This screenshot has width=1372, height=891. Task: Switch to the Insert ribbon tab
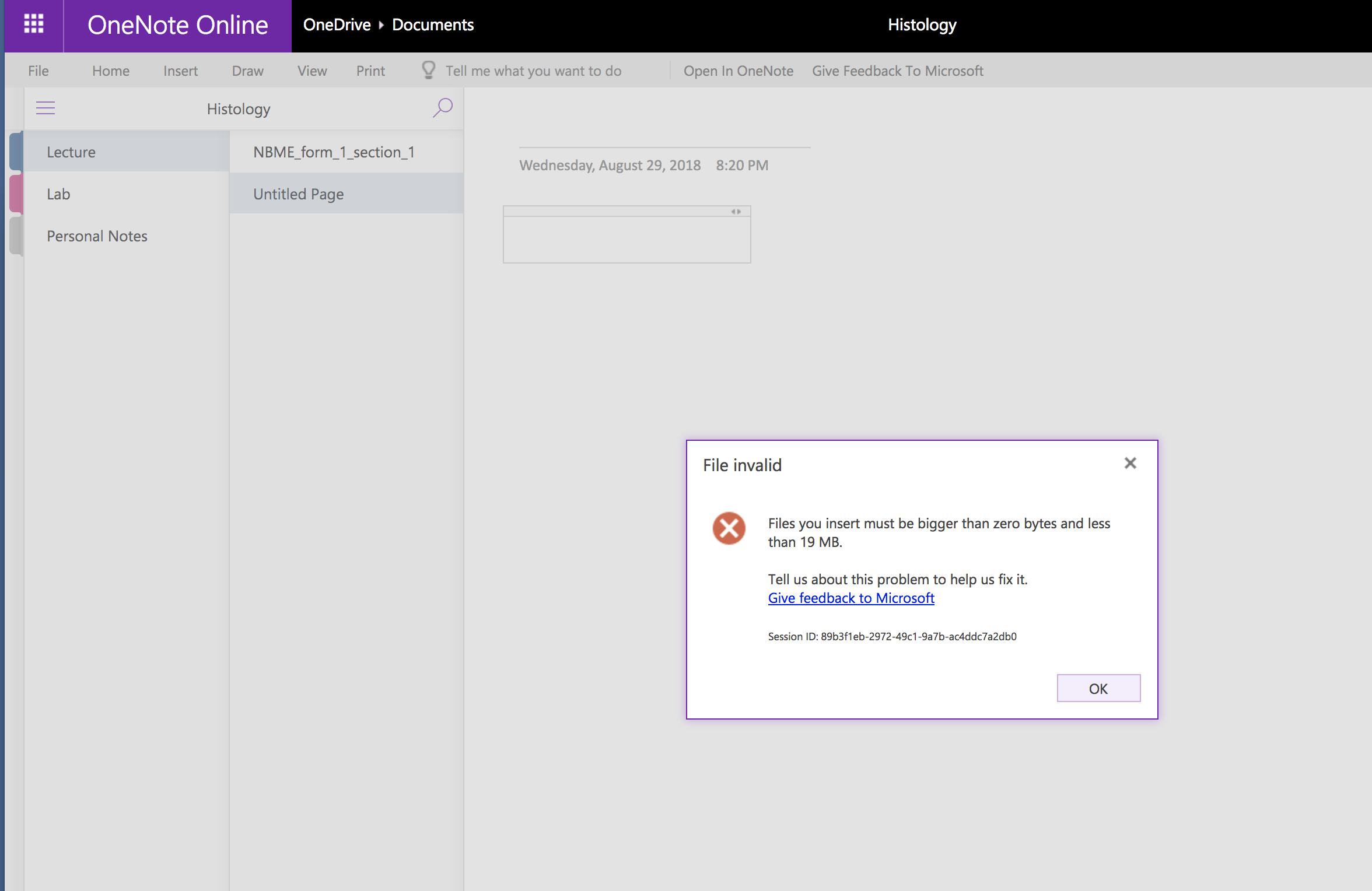pyautogui.click(x=180, y=71)
